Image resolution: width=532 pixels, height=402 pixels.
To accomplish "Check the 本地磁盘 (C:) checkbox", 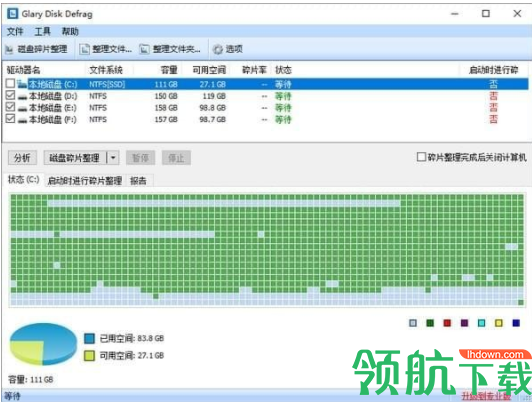I will coord(11,83).
